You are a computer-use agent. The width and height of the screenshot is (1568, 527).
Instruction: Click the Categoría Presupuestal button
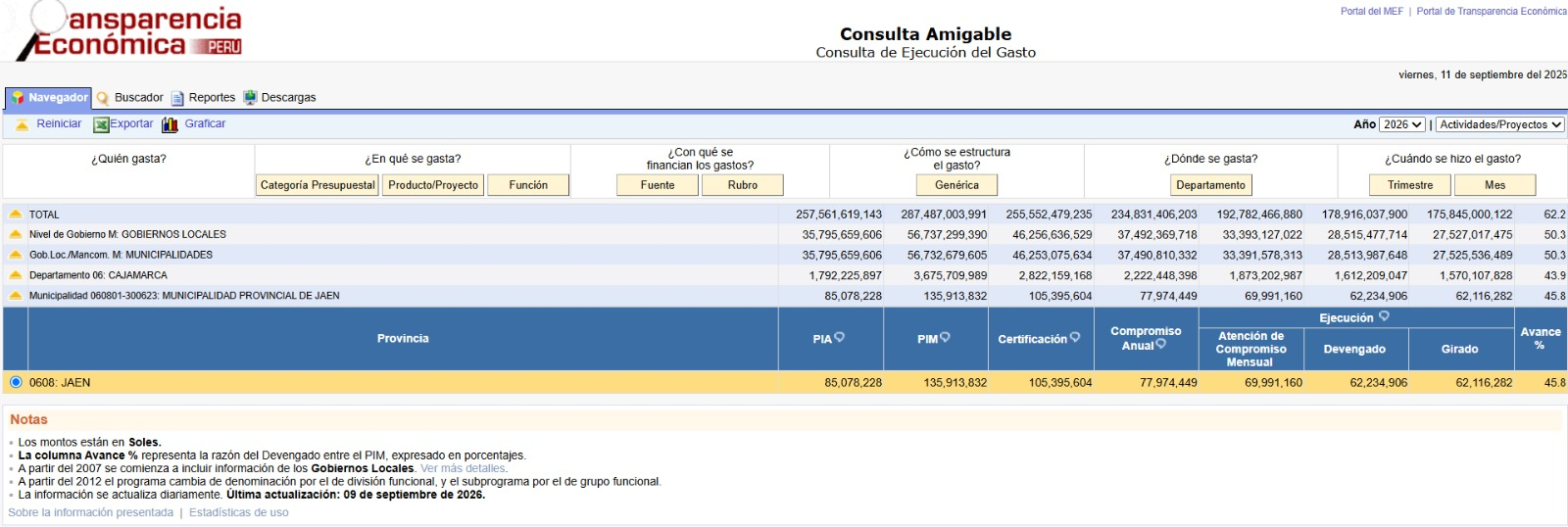tap(318, 185)
